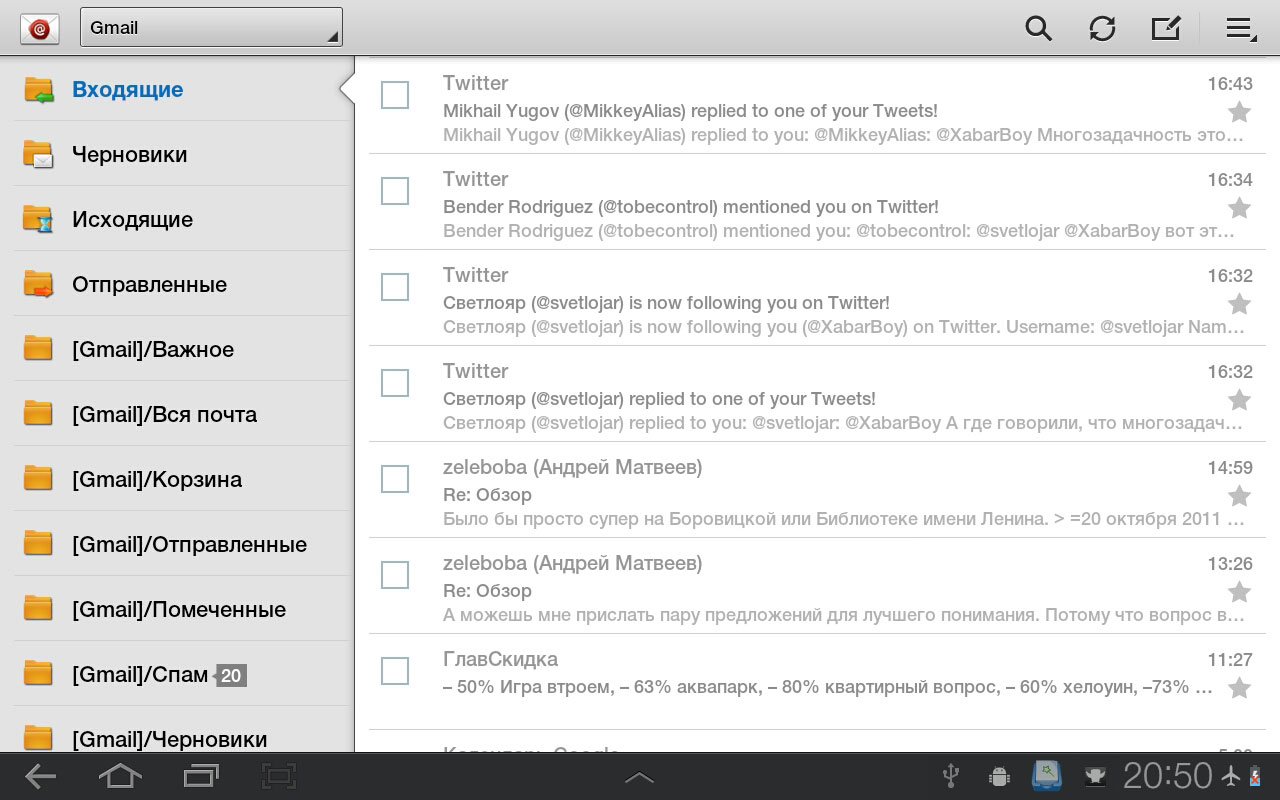
Task: Check the 14:59 zeleboba email
Action: 395,479
